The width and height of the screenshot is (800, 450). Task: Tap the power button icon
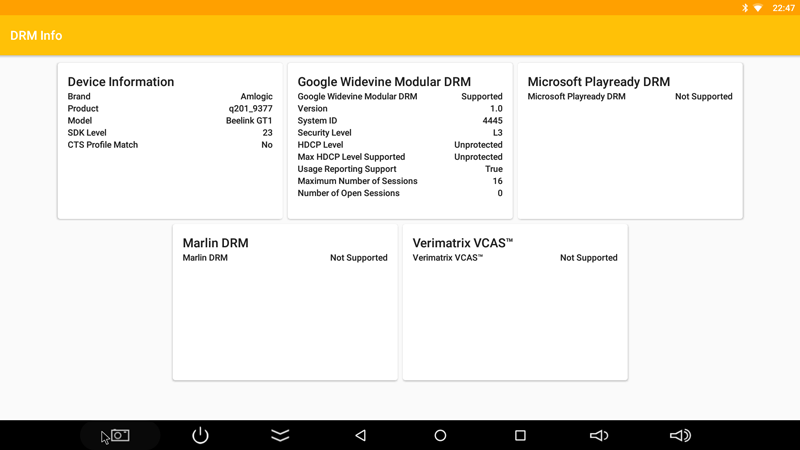click(x=200, y=435)
